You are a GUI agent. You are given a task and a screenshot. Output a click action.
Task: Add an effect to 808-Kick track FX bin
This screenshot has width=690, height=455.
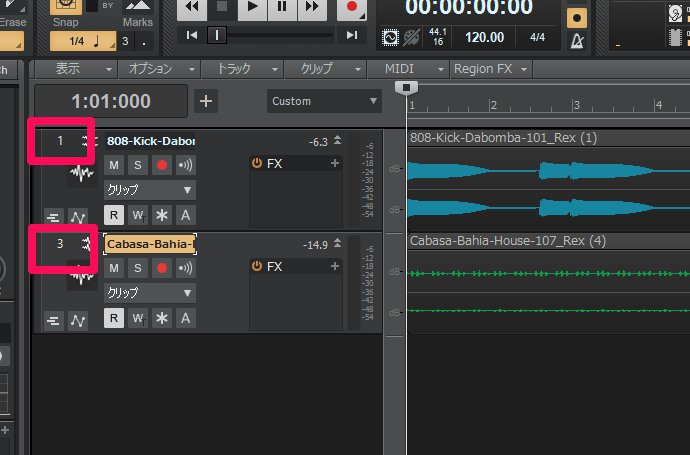[x=335, y=163]
